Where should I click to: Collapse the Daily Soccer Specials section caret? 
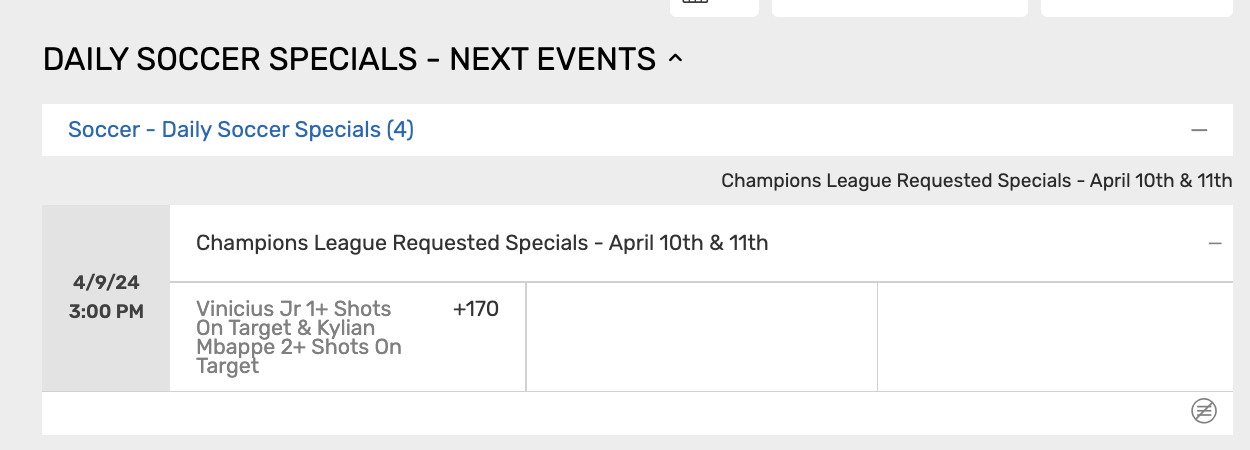pyautogui.click(x=675, y=60)
